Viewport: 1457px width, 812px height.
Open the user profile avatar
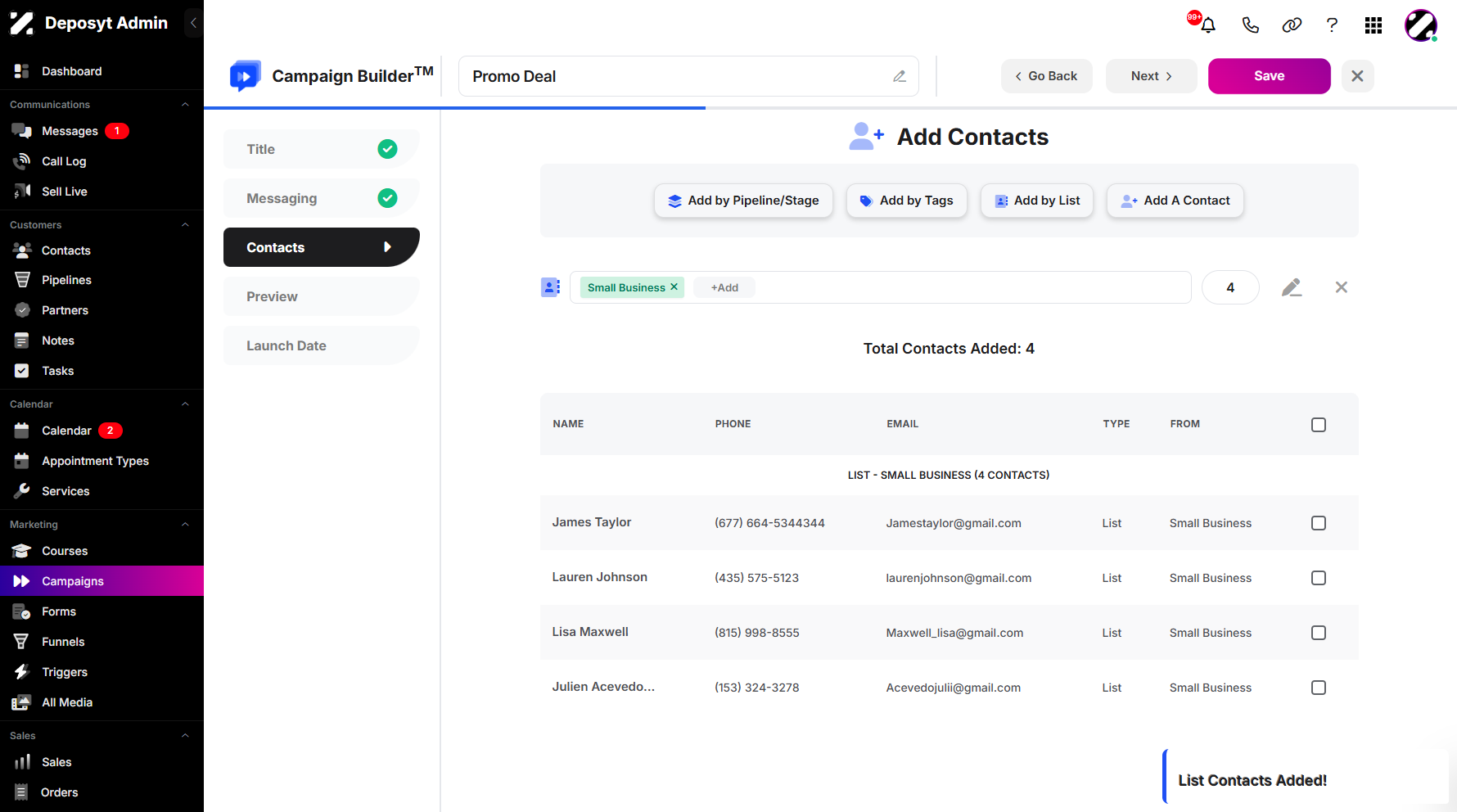1421,25
